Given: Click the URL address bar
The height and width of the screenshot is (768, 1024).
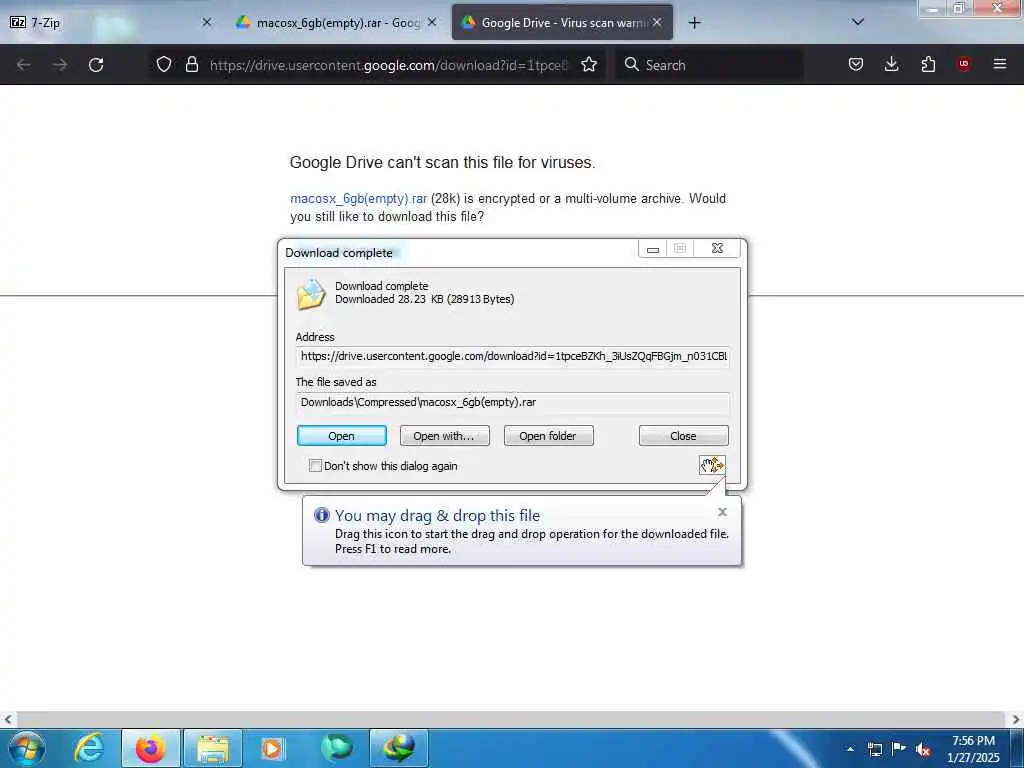Looking at the screenshot, I should pyautogui.click(x=388, y=65).
